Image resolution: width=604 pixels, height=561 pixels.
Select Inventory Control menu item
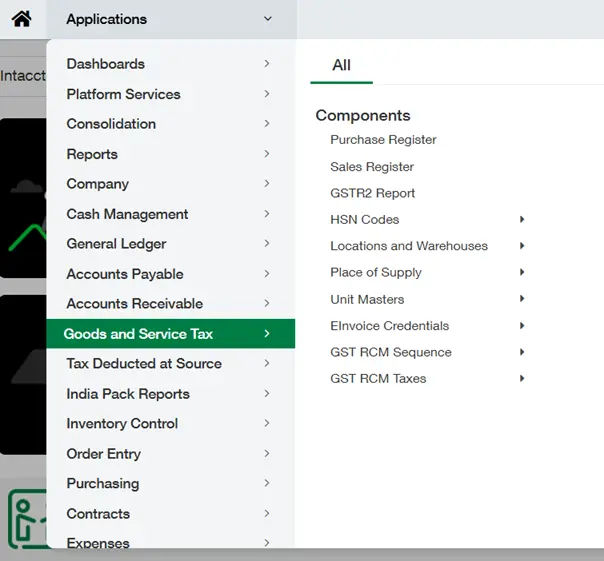point(122,424)
